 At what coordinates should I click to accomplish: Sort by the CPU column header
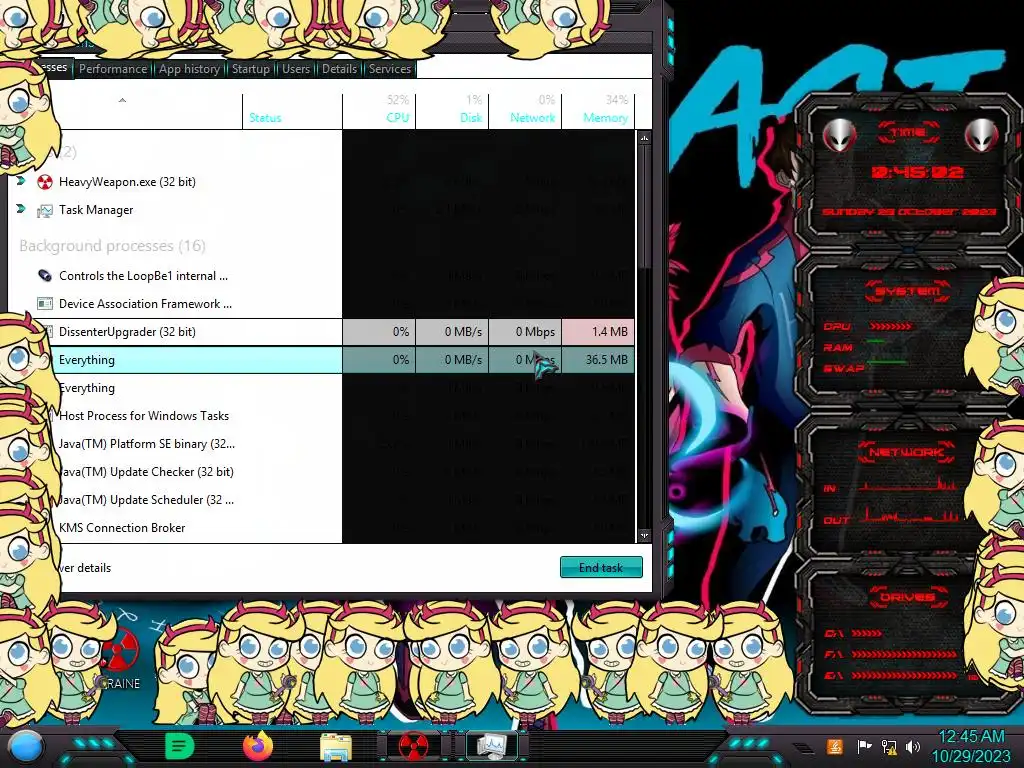tap(379, 110)
